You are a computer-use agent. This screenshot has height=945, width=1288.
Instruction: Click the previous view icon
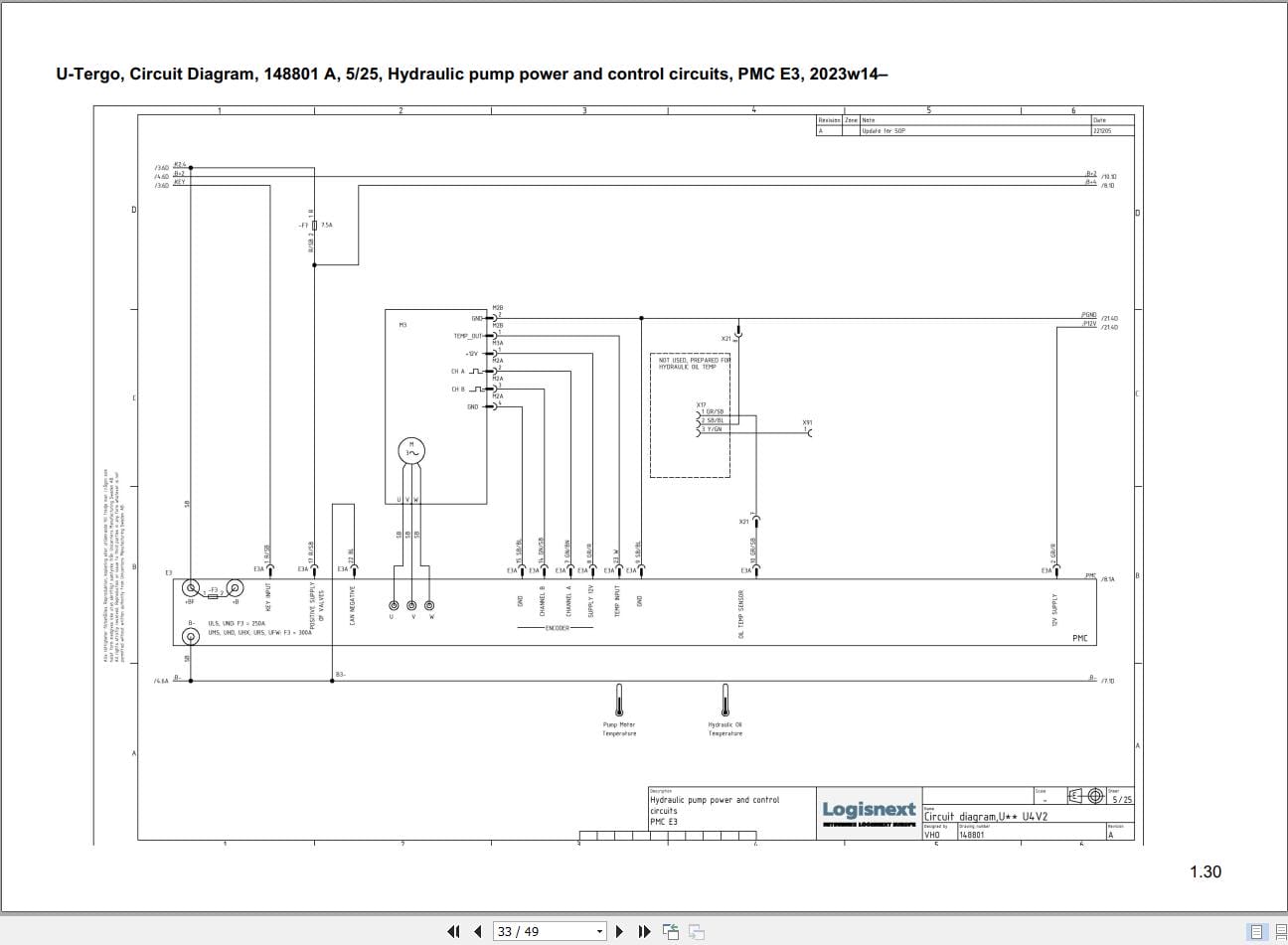pyautogui.click(x=671, y=931)
